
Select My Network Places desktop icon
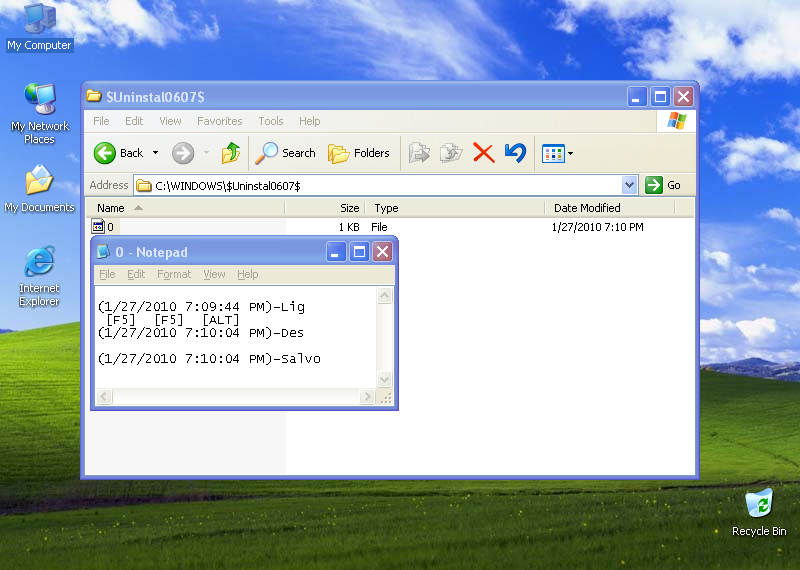click(40, 114)
